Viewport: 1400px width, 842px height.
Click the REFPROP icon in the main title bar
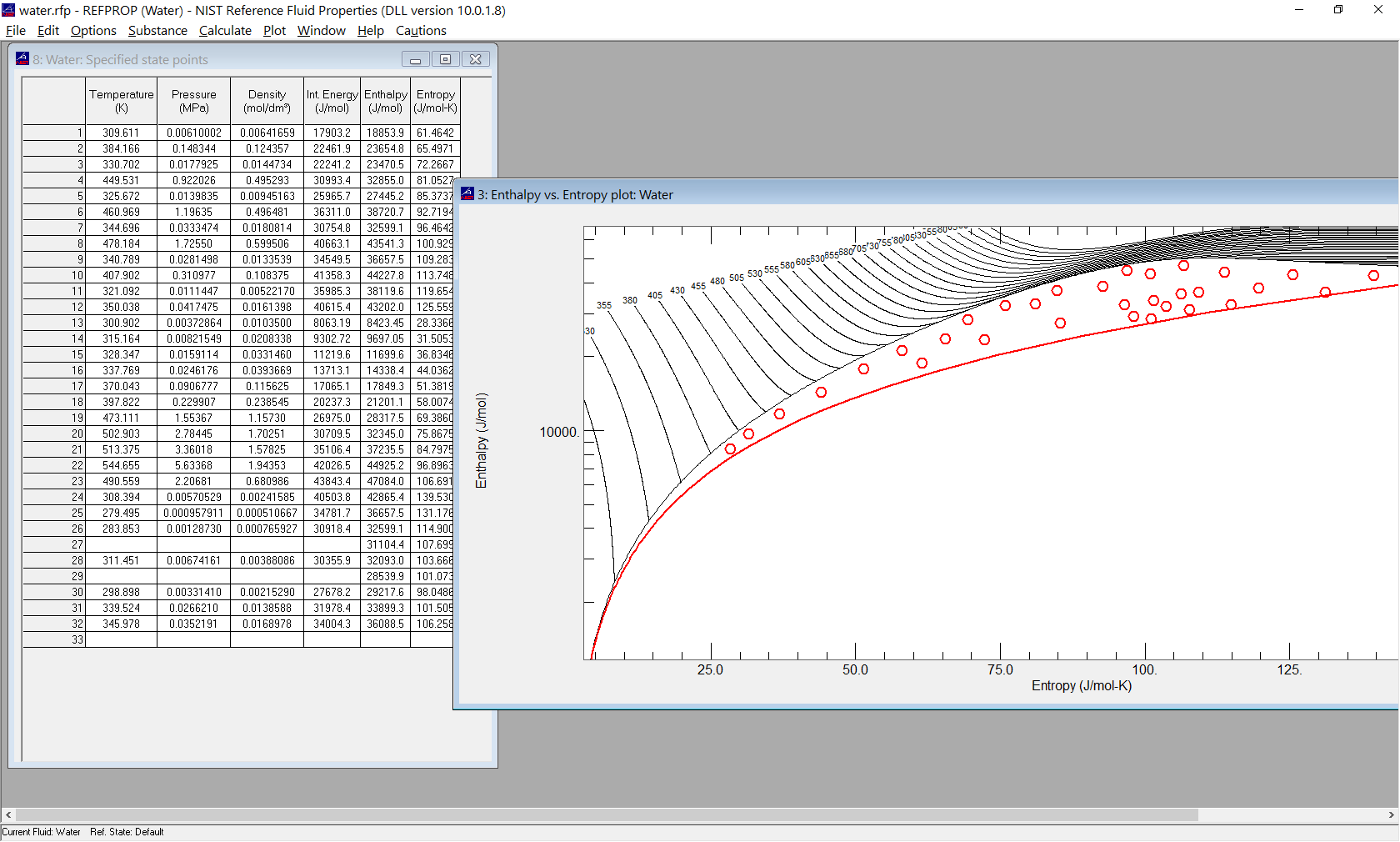coord(10,11)
